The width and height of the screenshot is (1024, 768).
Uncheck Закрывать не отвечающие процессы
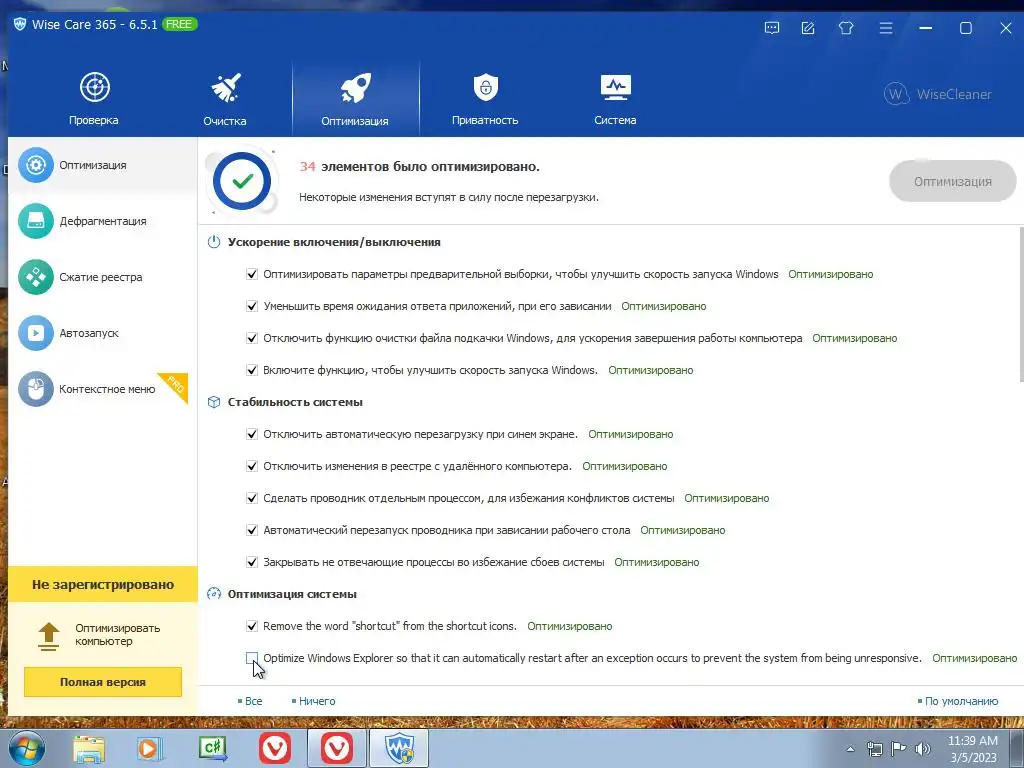pos(252,562)
